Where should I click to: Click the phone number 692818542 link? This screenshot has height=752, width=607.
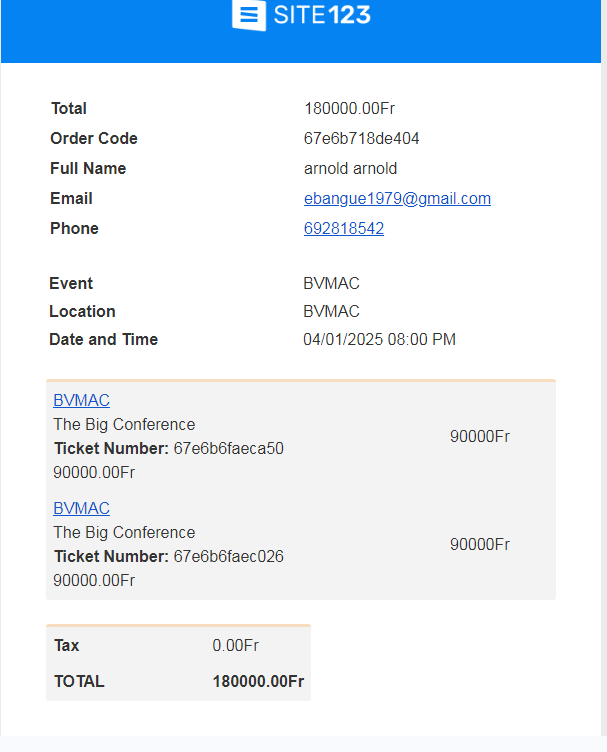[x=344, y=228]
